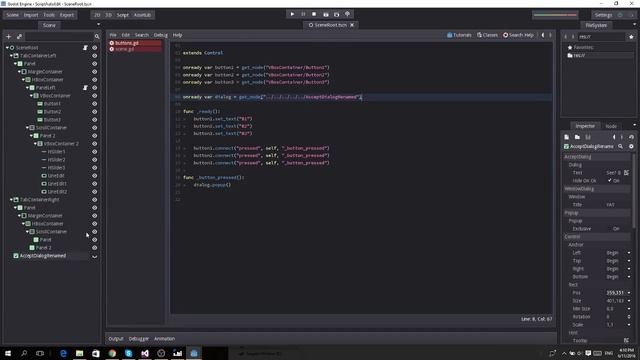Click the scene tree filter field

pos(59,36)
